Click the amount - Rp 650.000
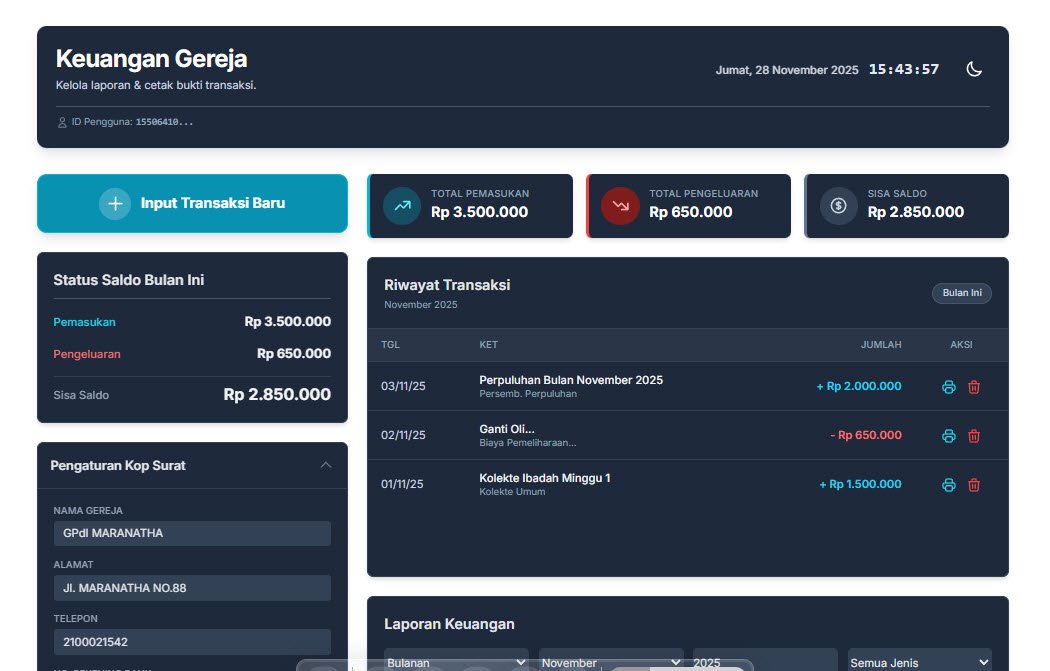 (x=866, y=435)
